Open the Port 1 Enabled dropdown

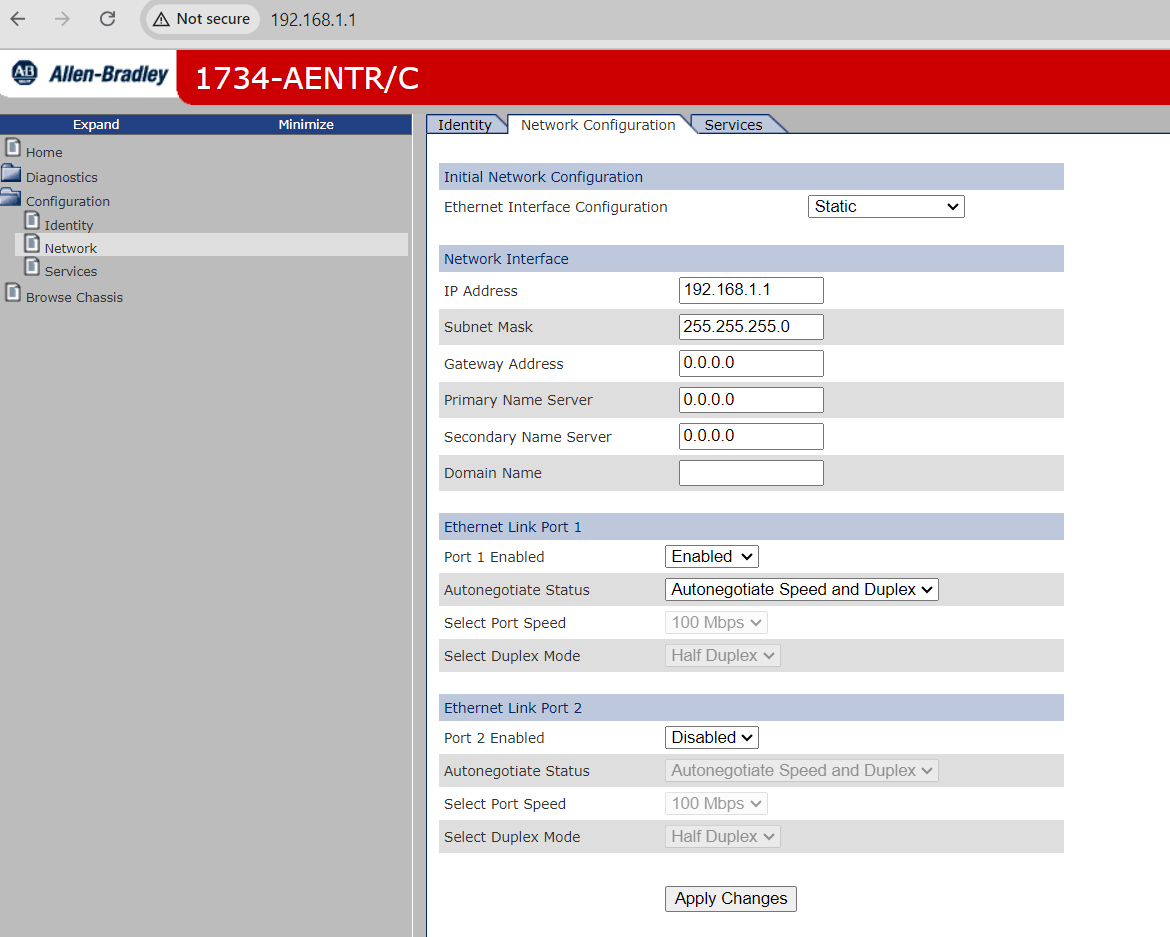point(712,557)
